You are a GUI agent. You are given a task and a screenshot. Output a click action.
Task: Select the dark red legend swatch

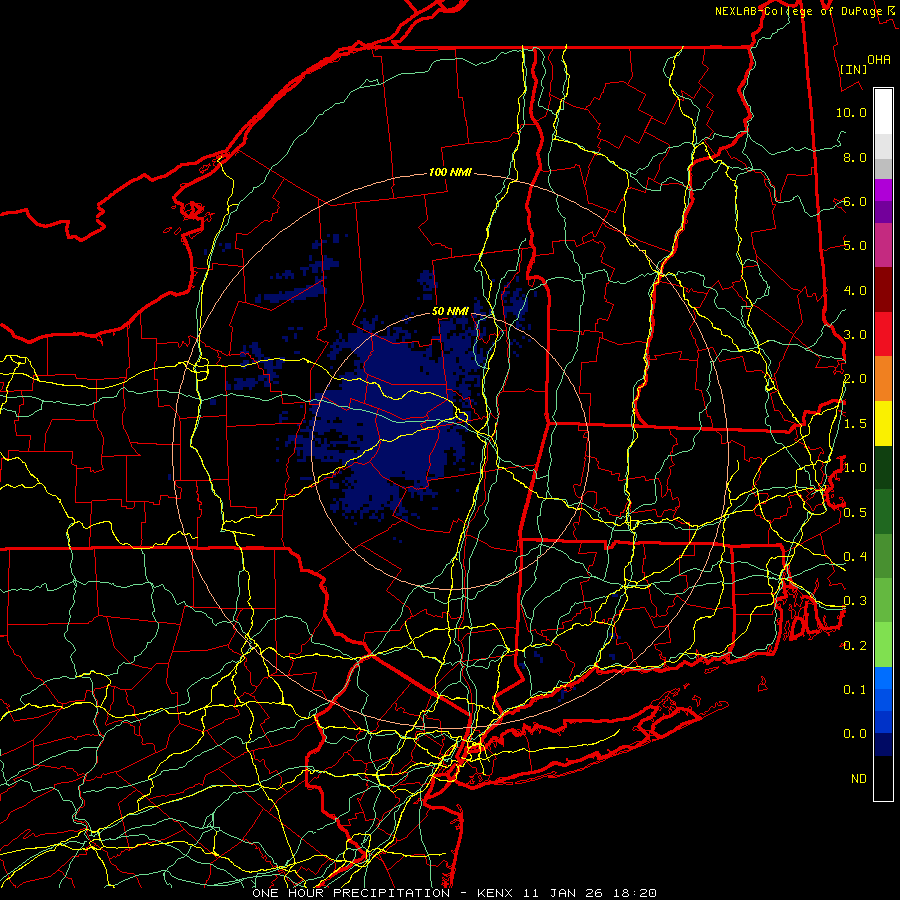tap(883, 290)
